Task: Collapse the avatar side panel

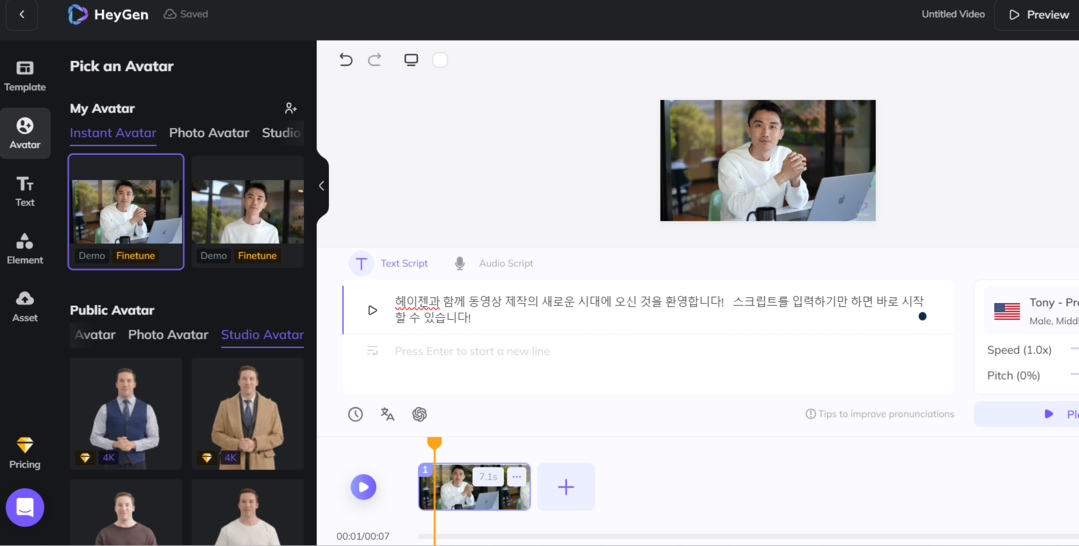Action: click(321, 185)
